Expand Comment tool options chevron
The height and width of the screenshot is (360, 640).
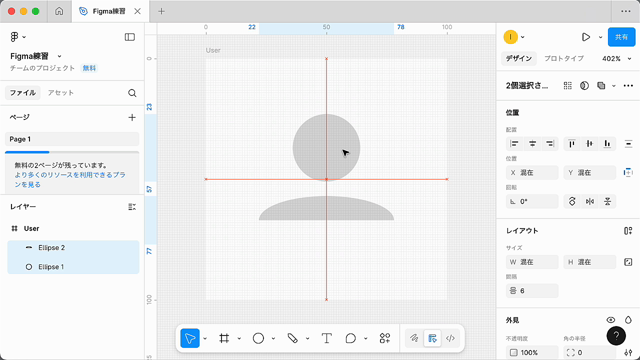tap(366, 338)
